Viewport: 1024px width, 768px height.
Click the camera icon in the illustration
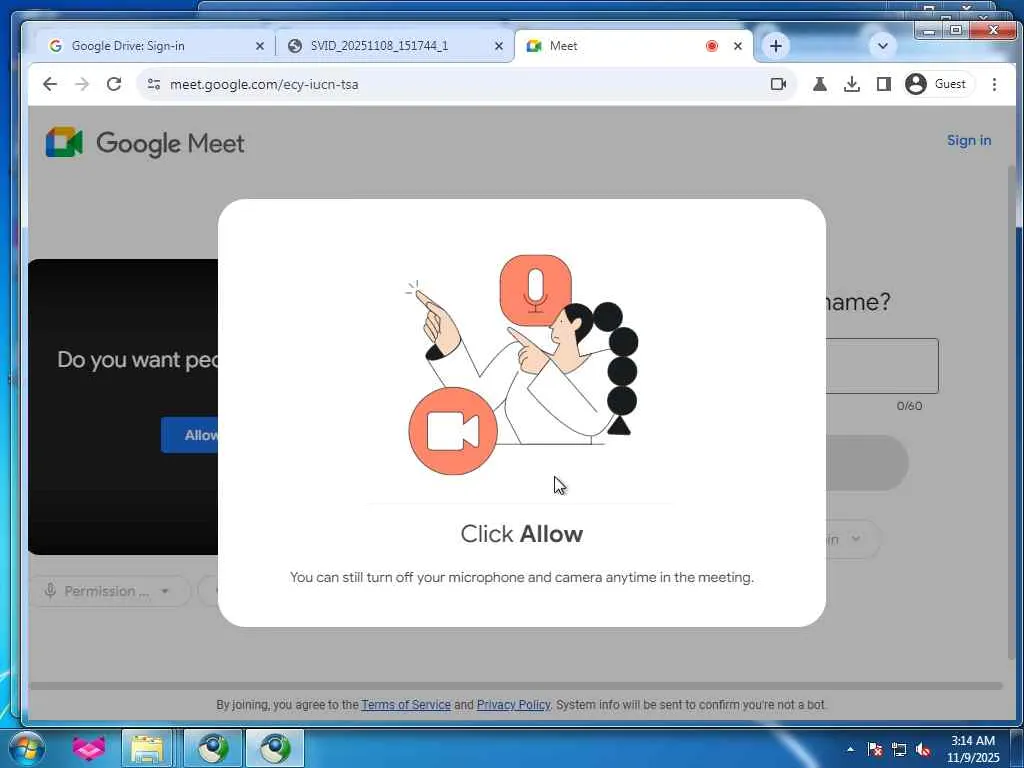tap(453, 431)
